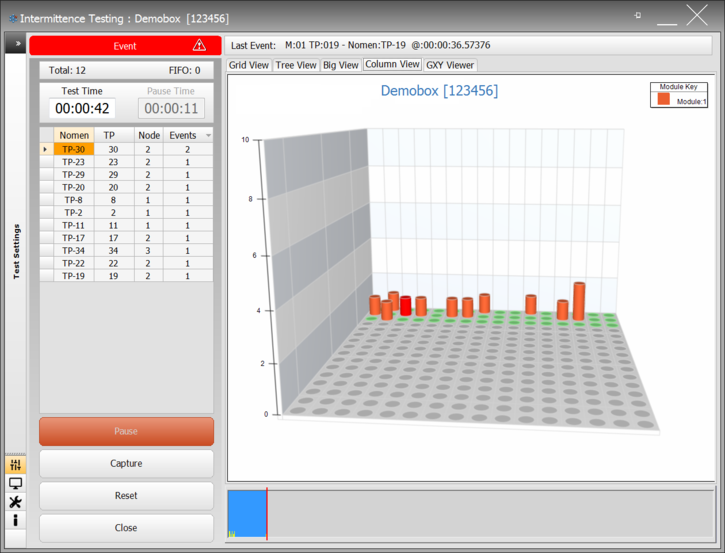Select the TP-19 row in events table
Image resolution: width=725 pixels, height=553 pixels.
pyautogui.click(x=73, y=276)
